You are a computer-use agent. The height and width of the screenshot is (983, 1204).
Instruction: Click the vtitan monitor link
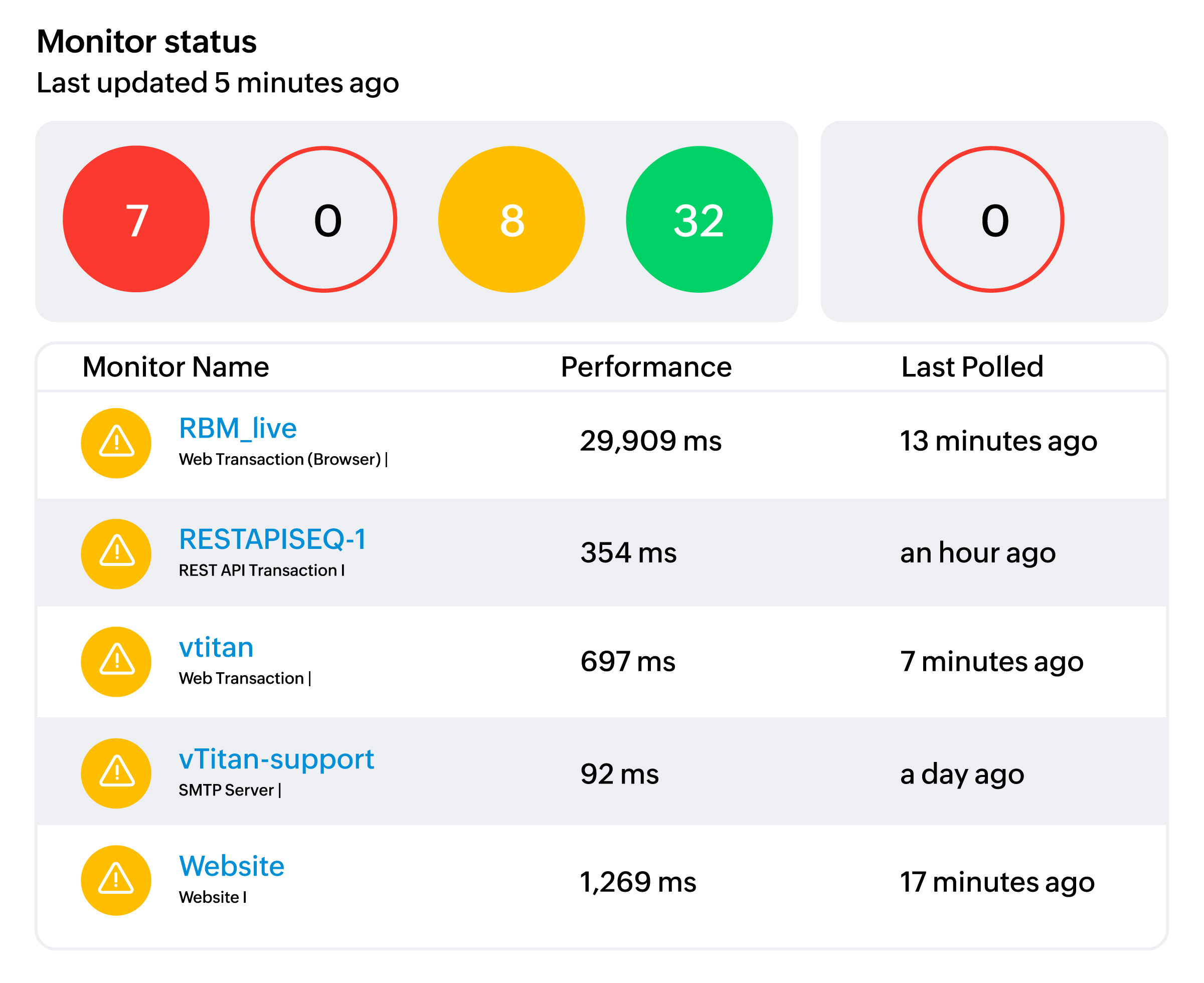tap(216, 647)
